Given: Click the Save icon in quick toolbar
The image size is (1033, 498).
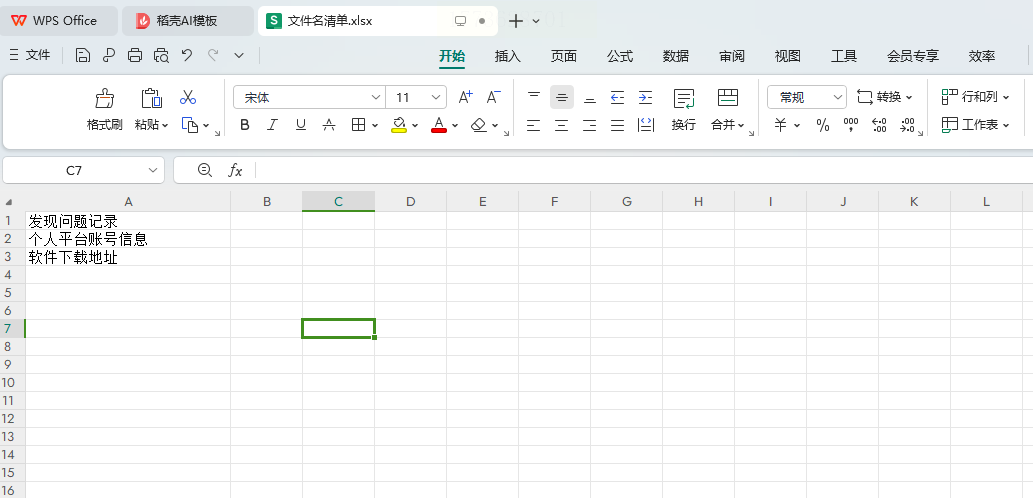Looking at the screenshot, I should pyautogui.click(x=82, y=56).
